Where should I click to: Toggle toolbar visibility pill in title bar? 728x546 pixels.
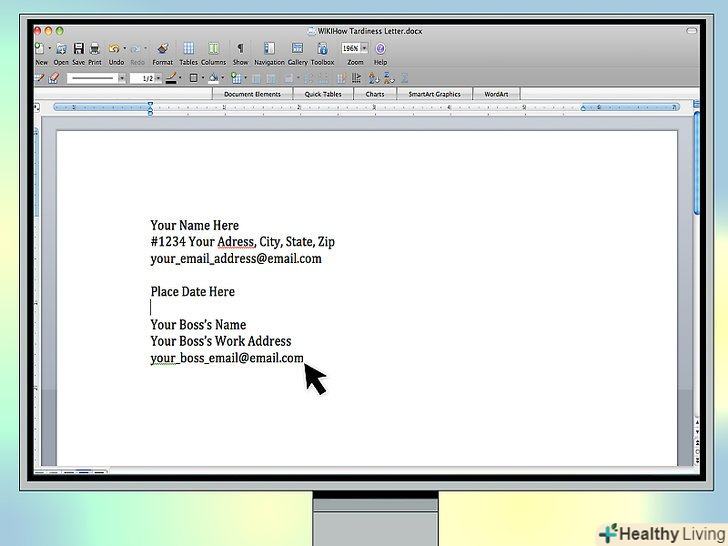pyautogui.click(x=692, y=31)
